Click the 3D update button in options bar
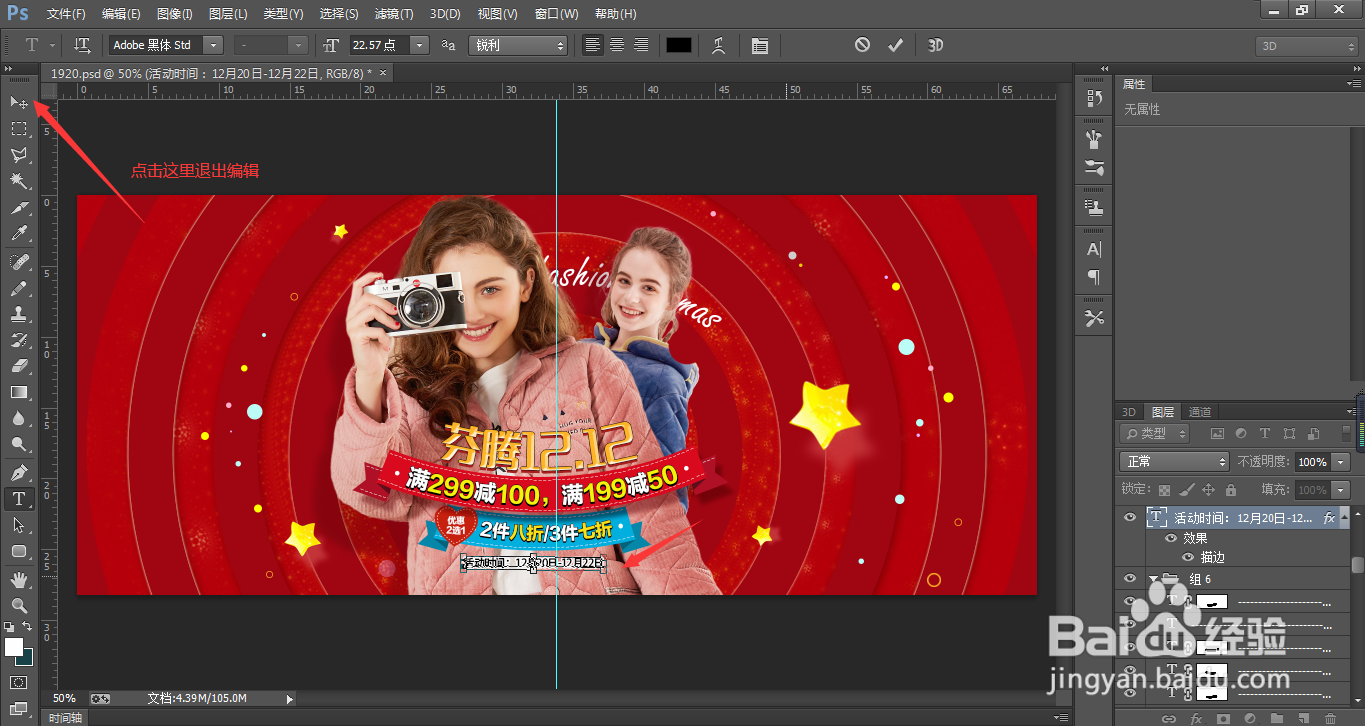Viewport: 1365px width, 726px height. tap(936, 45)
